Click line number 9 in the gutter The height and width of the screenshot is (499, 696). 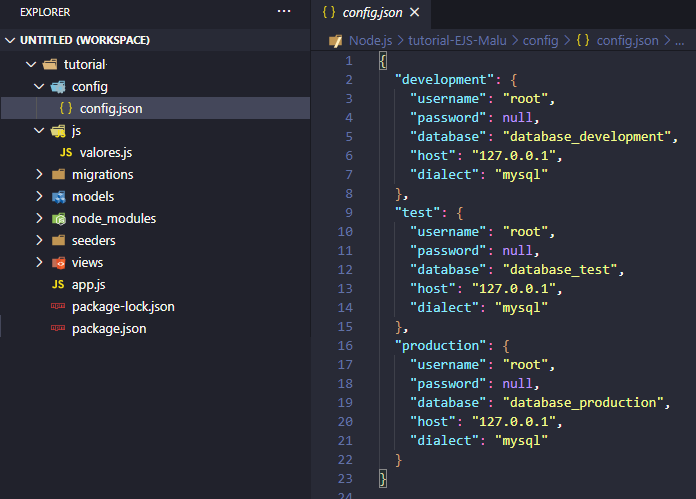[x=349, y=213]
